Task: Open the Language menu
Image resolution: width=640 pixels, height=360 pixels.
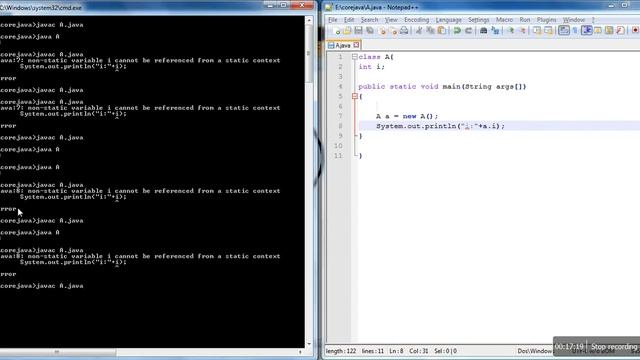Action: pos(449,20)
